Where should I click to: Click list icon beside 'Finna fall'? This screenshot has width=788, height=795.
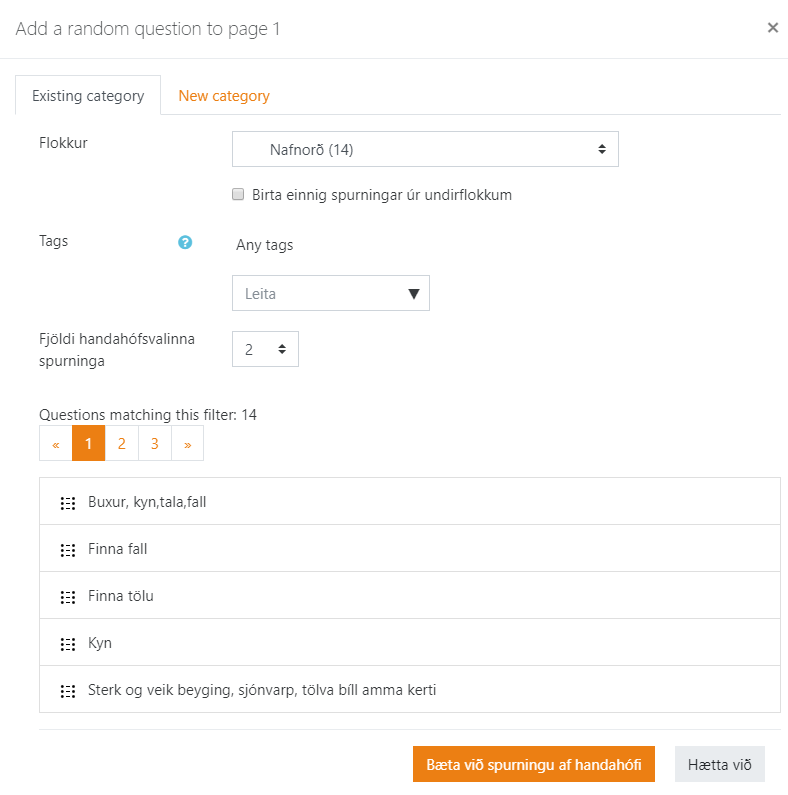point(68,549)
